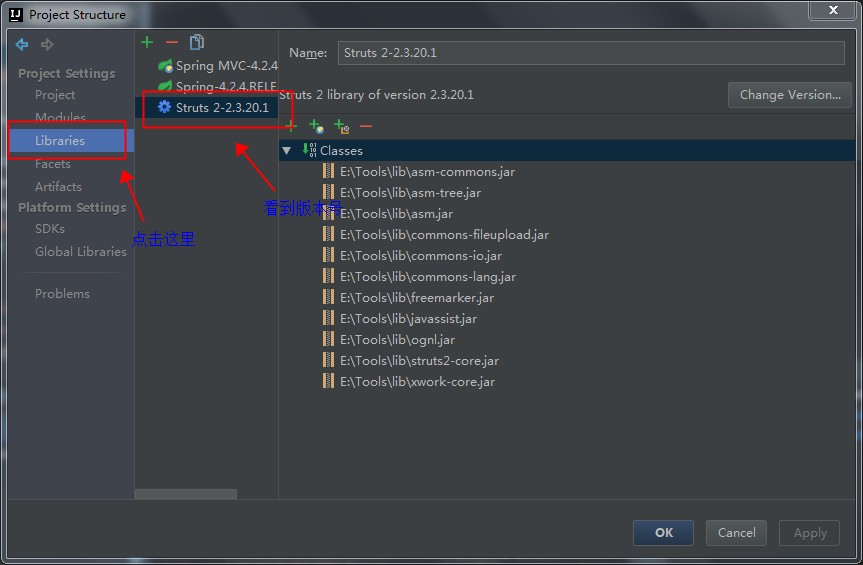Confirm with the OK button
This screenshot has width=863, height=565.
tap(663, 533)
